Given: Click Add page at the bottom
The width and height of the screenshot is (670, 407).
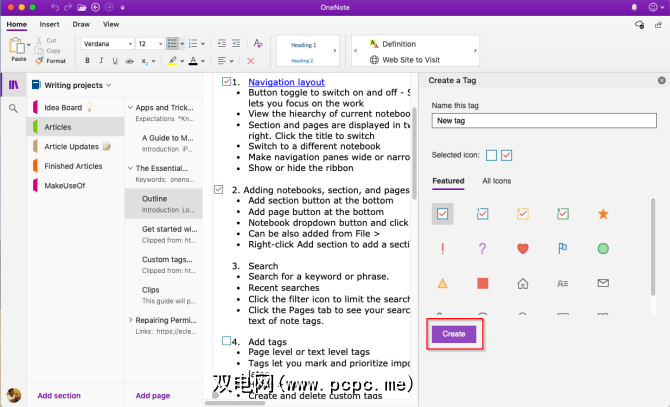Looking at the screenshot, I should click(153, 395).
